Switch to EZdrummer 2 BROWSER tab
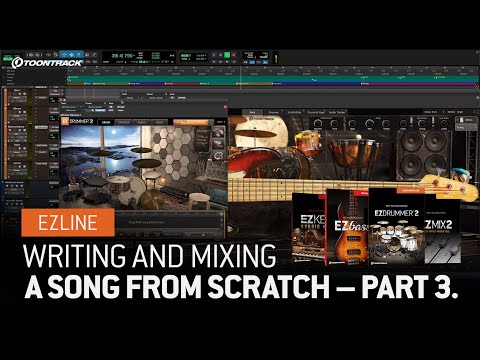This screenshot has width=480, height=360. click(x=124, y=122)
